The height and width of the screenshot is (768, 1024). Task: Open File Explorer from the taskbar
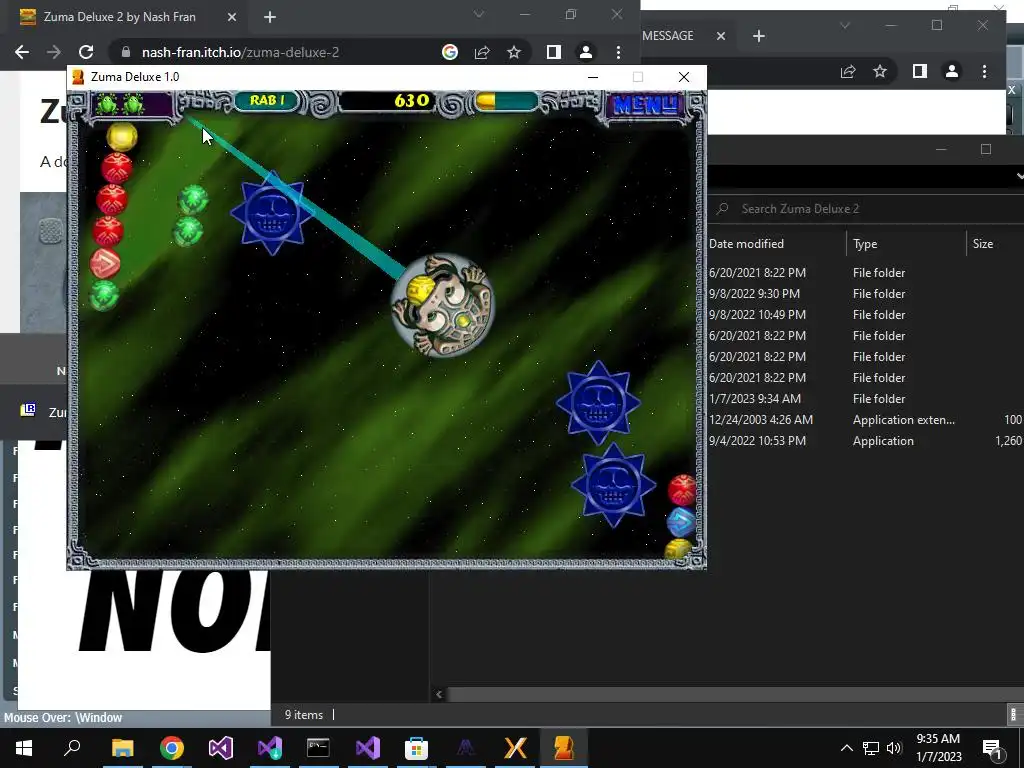(122, 748)
